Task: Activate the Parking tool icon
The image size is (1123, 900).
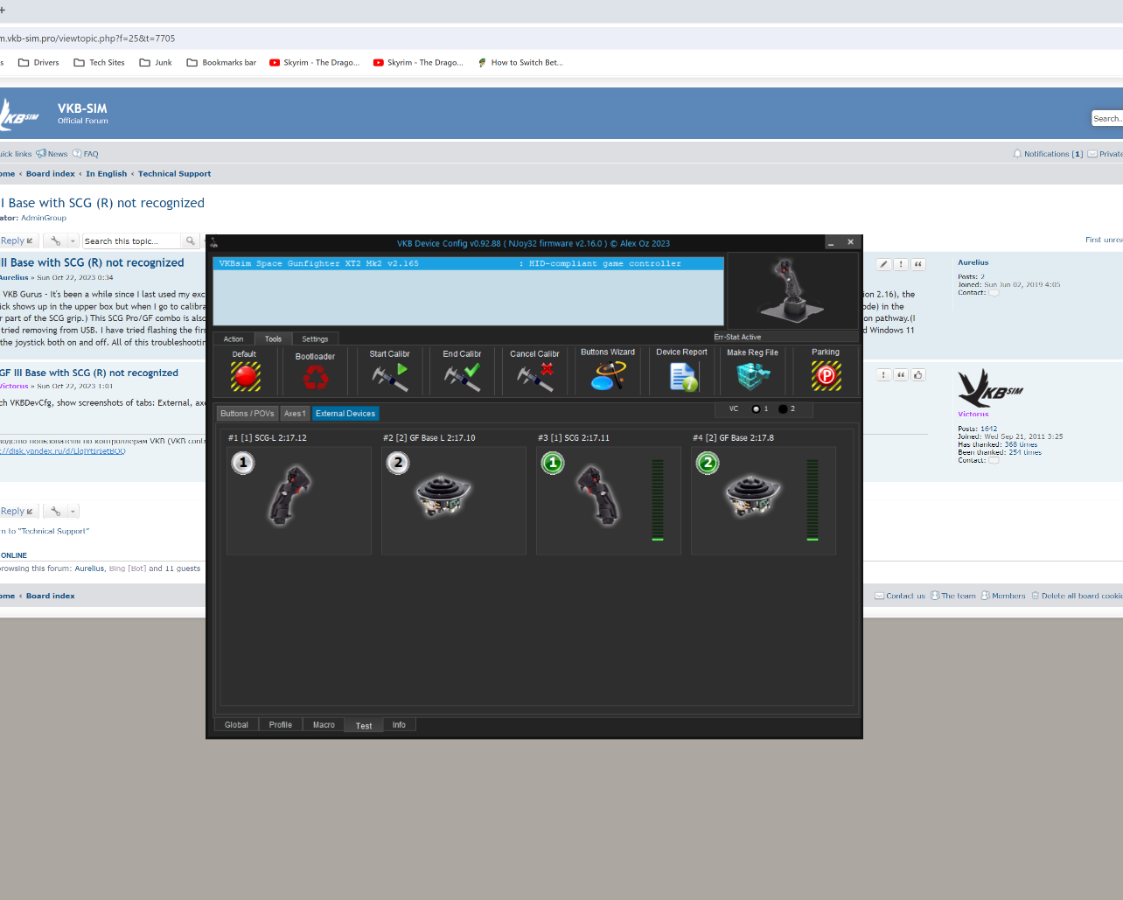Action: [826, 375]
